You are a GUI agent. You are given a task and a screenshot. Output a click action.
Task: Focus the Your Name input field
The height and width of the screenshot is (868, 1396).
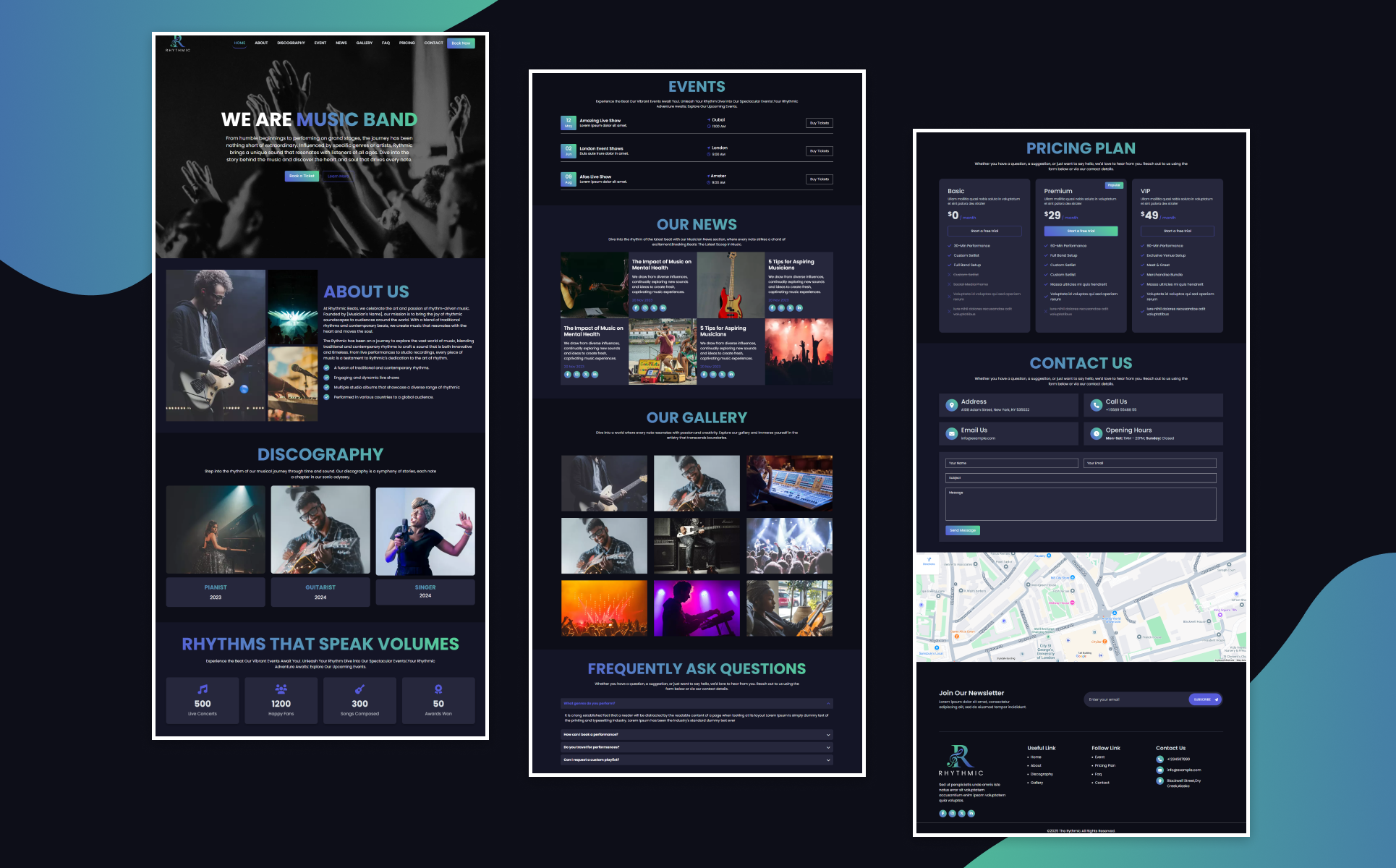pyautogui.click(x=1012, y=463)
